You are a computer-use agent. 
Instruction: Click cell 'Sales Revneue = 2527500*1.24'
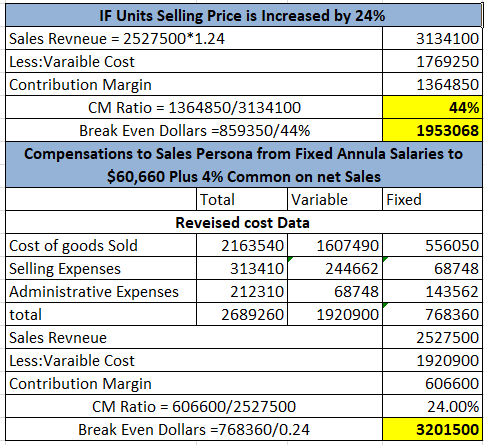(194, 38)
